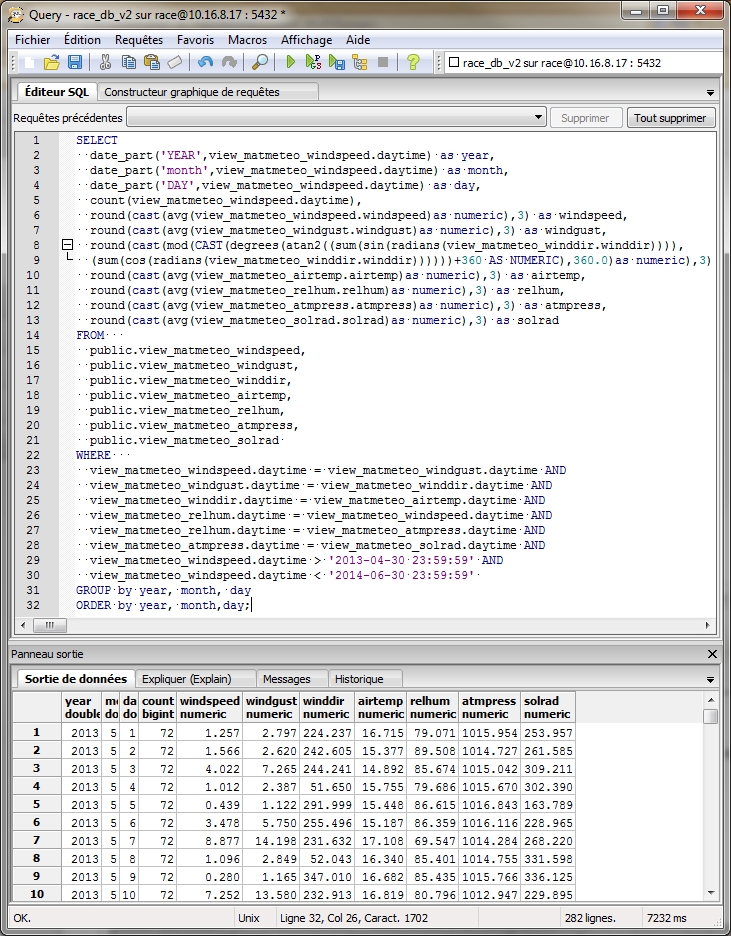Click the results vertical scrollbar up arrow
731x936 pixels.
[711, 700]
